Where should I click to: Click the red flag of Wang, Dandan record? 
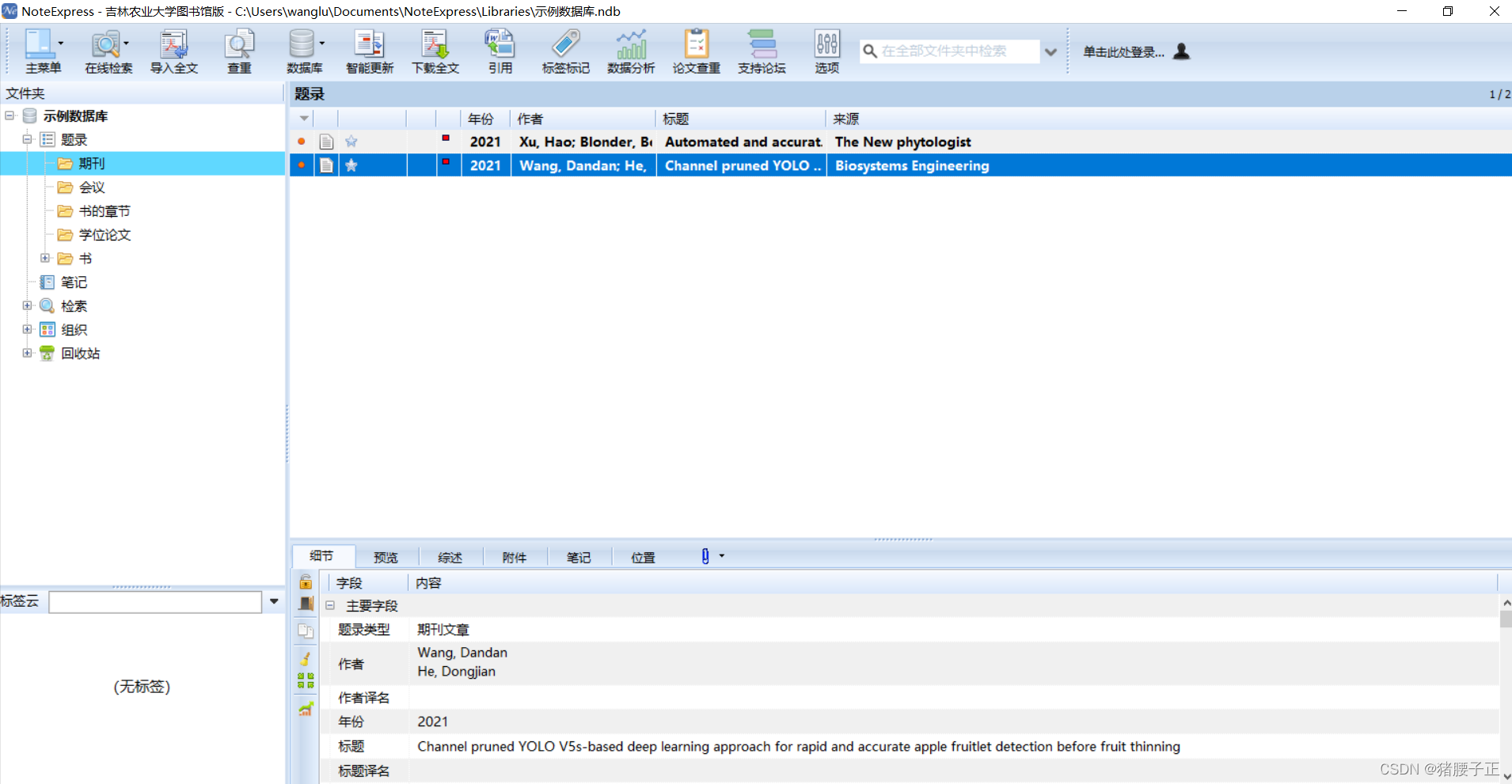tap(446, 162)
